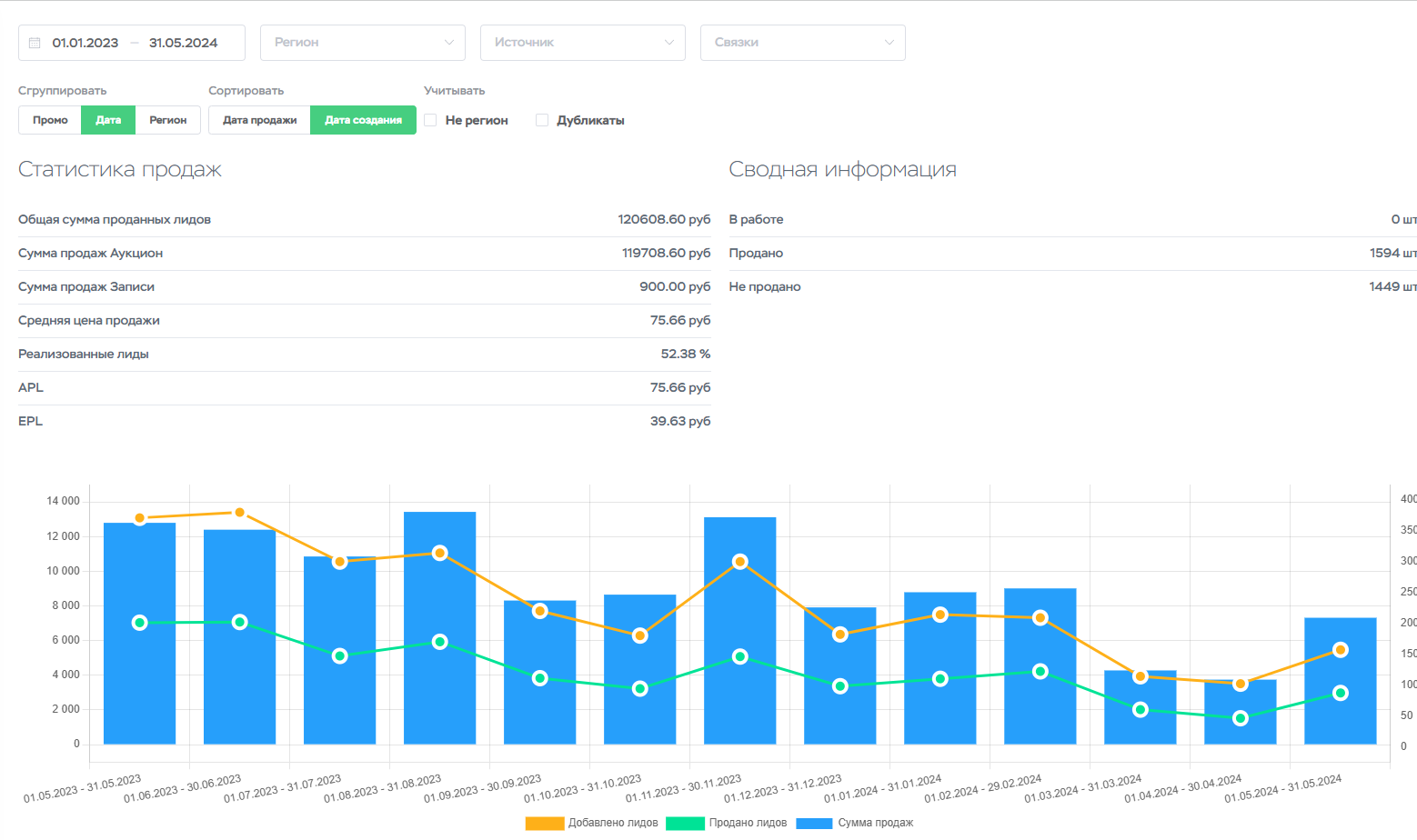Select the 120608.60 руб total value
This screenshot has width=1417, height=840.
pos(664,219)
